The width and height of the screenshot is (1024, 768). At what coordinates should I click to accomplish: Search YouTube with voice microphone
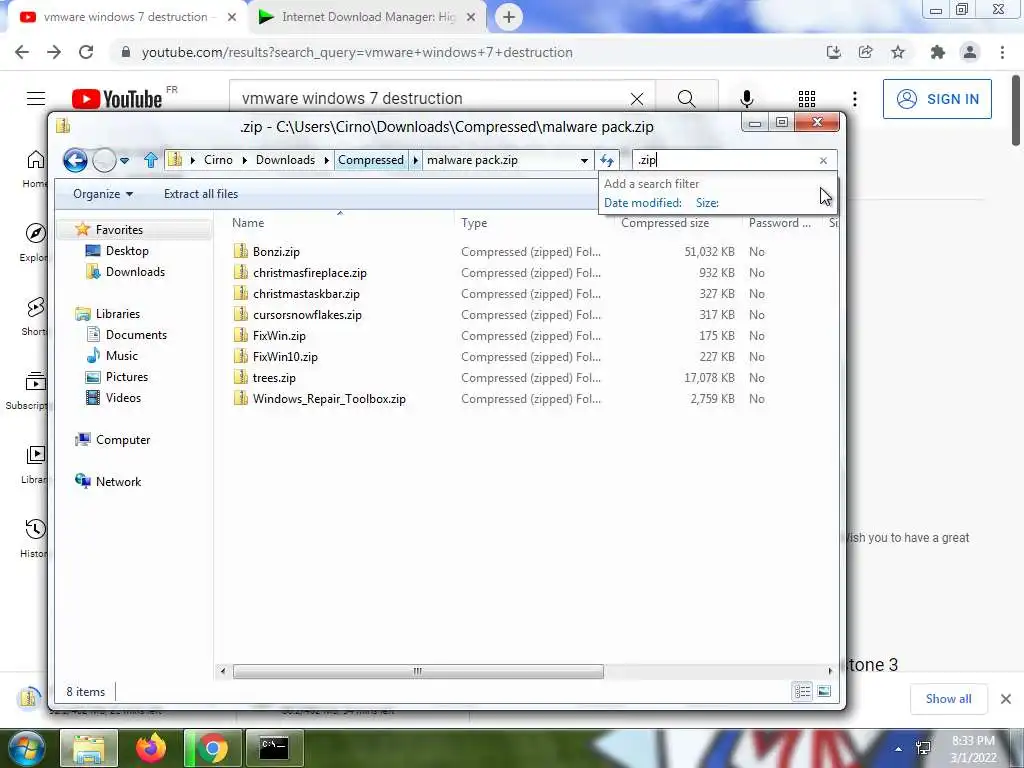coord(746,99)
